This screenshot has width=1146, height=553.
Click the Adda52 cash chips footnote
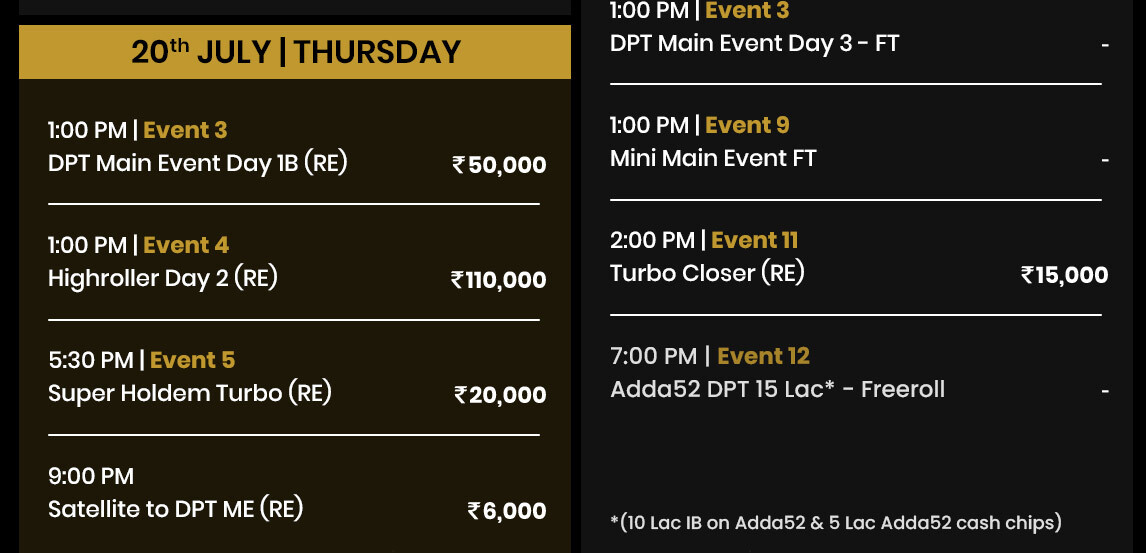pyautogui.click(x=836, y=522)
